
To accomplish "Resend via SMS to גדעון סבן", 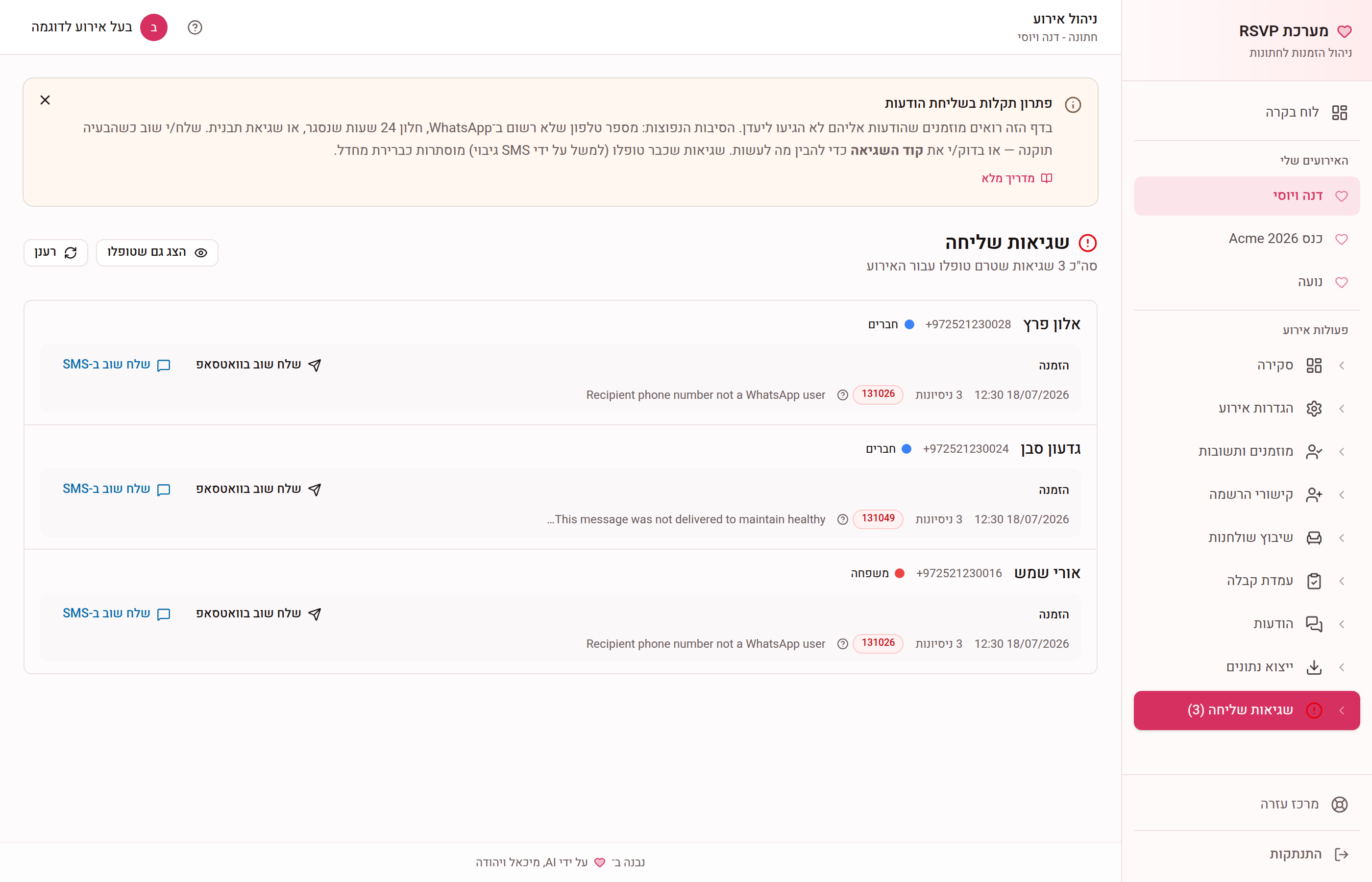I will (116, 489).
